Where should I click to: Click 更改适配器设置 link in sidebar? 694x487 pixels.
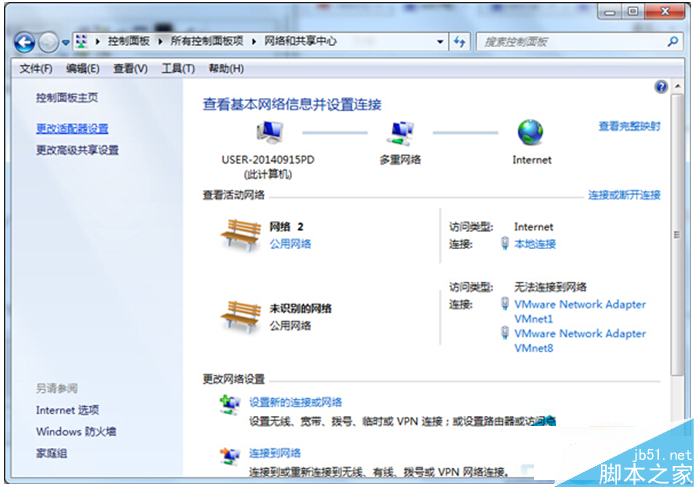(x=72, y=128)
